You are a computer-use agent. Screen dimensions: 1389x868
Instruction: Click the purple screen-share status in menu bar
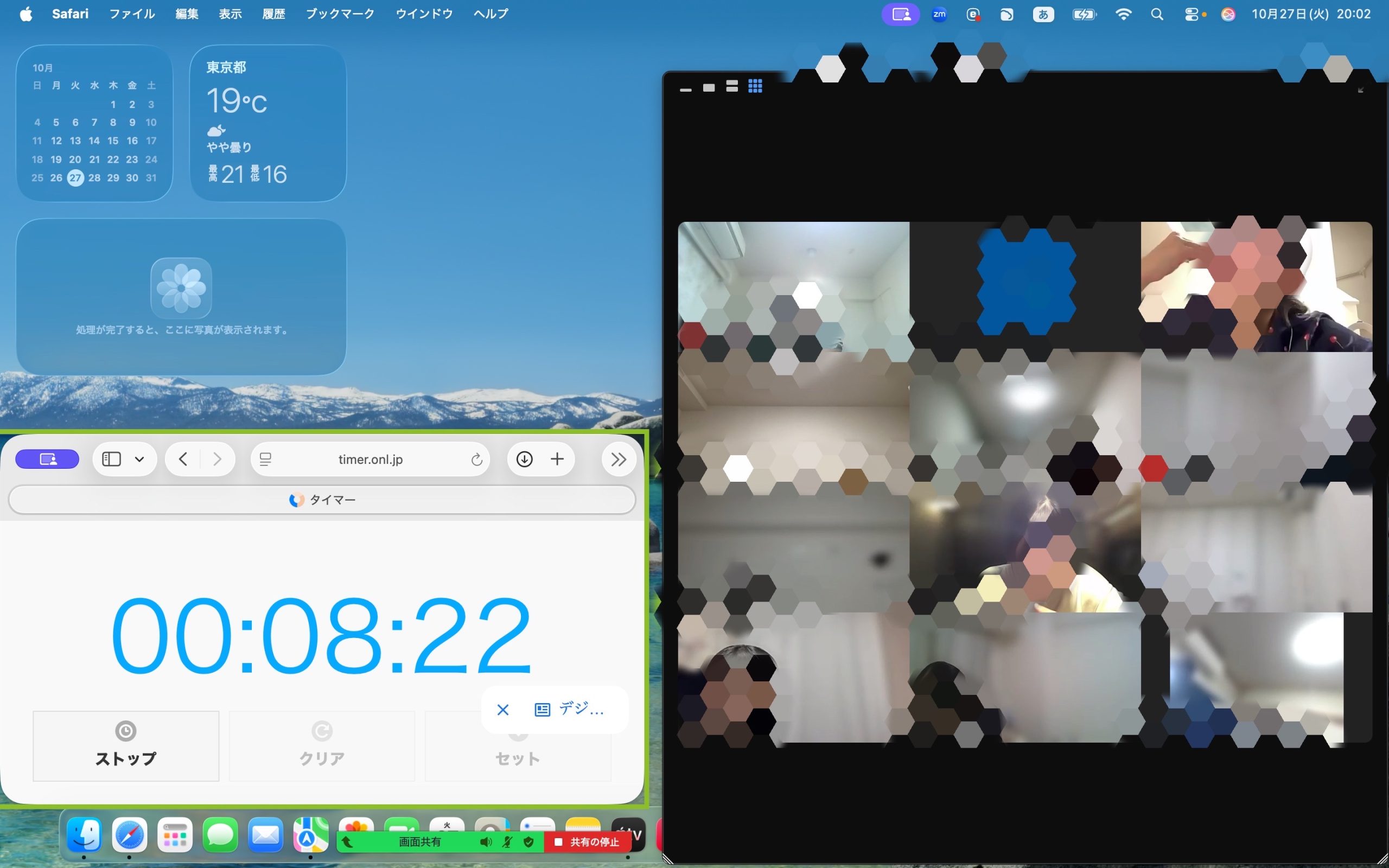tap(901, 14)
